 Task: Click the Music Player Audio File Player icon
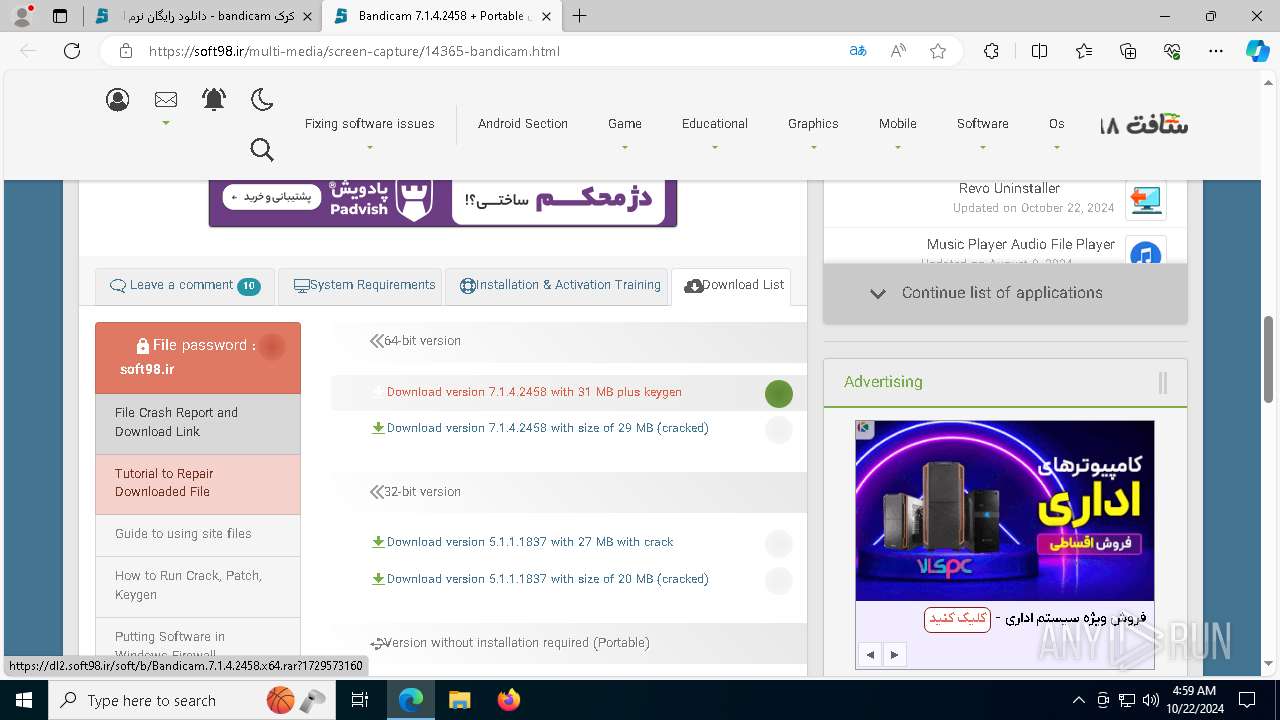[x=1145, y=252]
